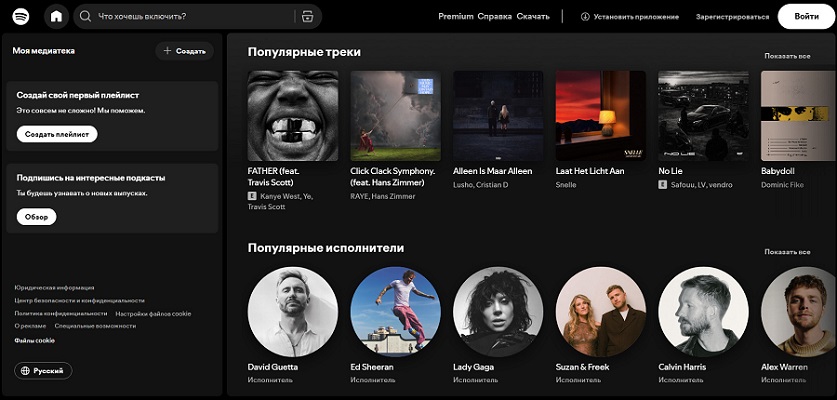Open the Laat Het Licht Aan cover
The height and width of the screenshot is (400, 837).
601,116
